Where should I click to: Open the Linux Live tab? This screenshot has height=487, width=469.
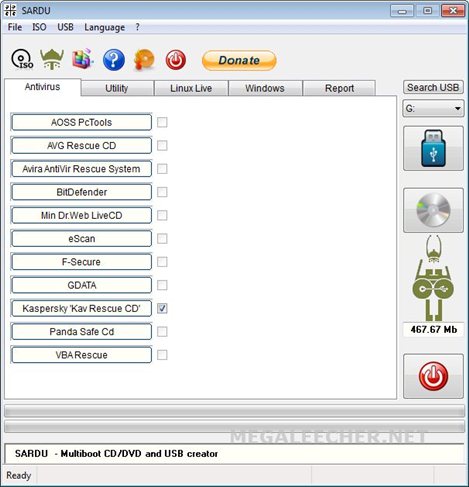click(x=191, y=88)
